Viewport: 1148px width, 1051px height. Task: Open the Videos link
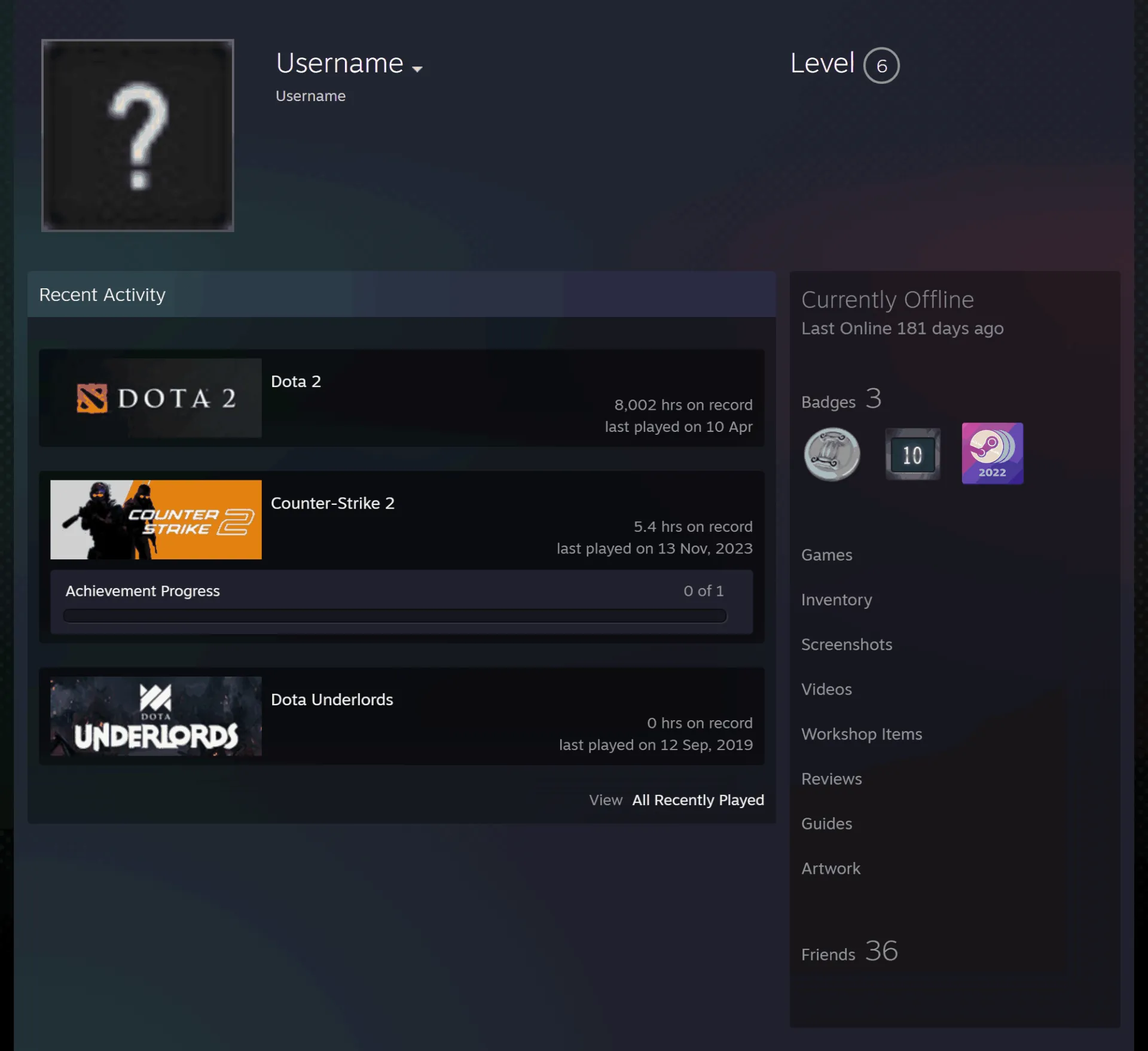coord(827,690)
